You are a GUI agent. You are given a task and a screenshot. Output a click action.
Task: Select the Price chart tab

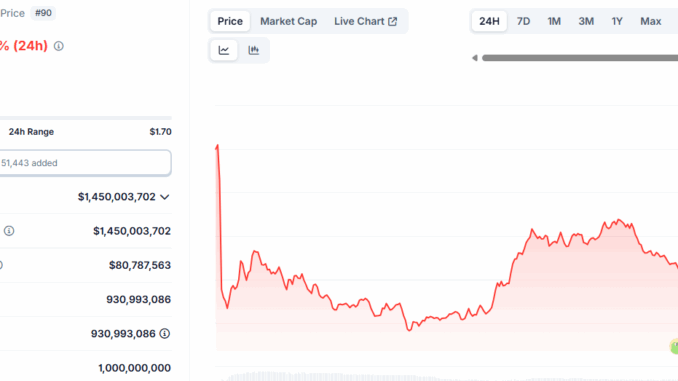(230, 21)
